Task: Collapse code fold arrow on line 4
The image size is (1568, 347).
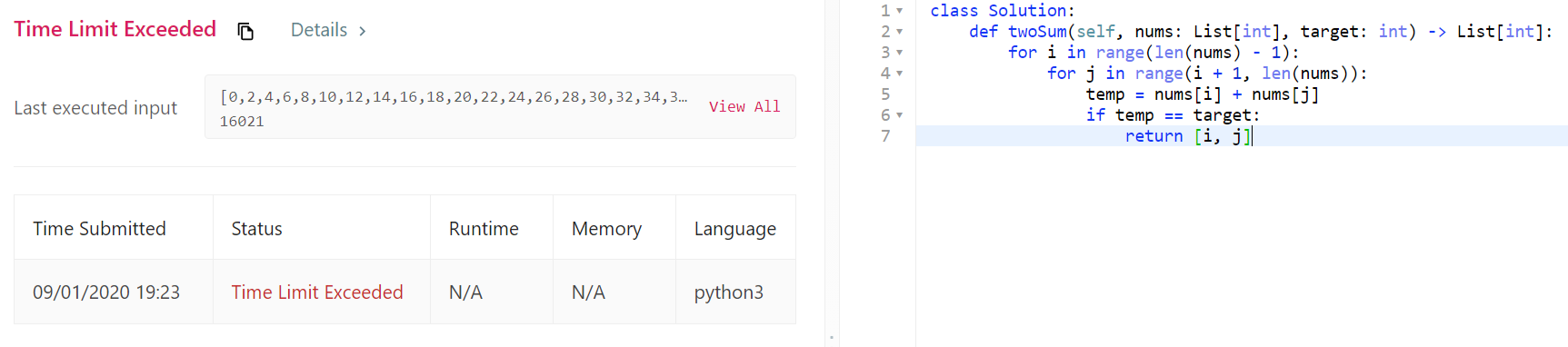Action: 900,74
